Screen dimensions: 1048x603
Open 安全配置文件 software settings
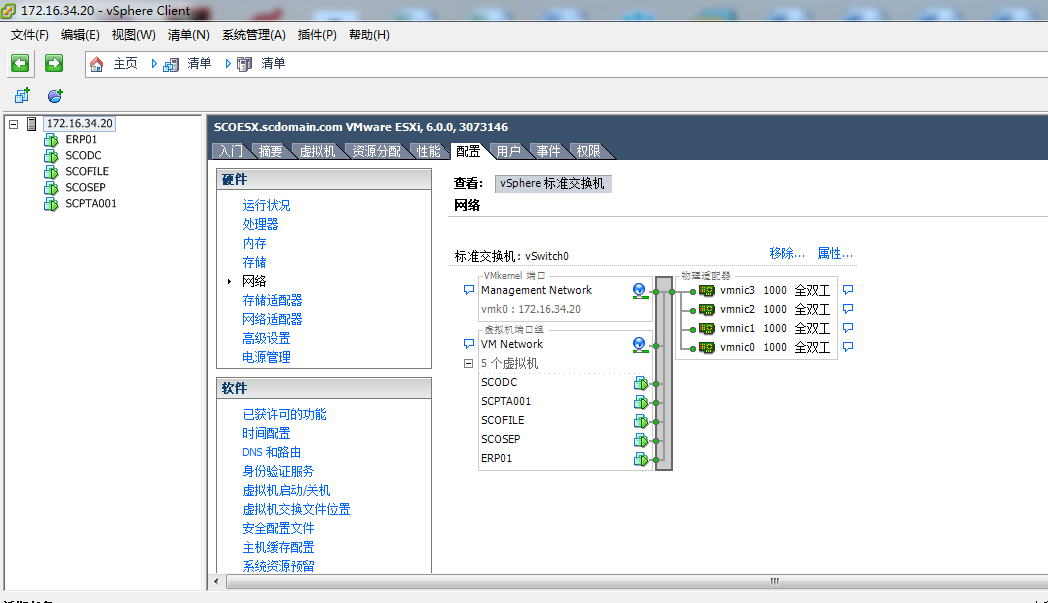click(x=278, y=528)
